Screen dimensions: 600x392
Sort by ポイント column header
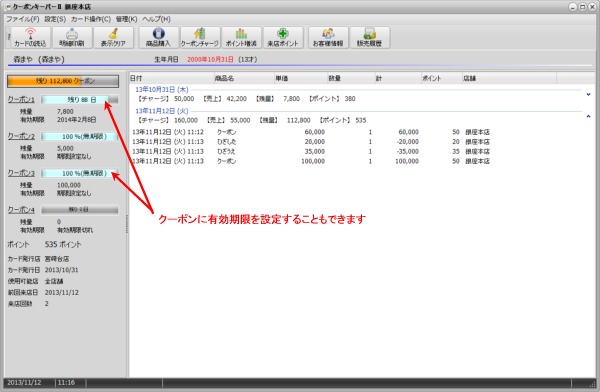[x=442, y=78]
